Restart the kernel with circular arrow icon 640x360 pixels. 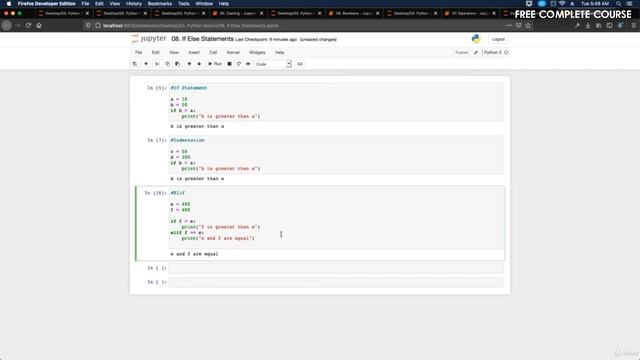click(x=239, y=64)
